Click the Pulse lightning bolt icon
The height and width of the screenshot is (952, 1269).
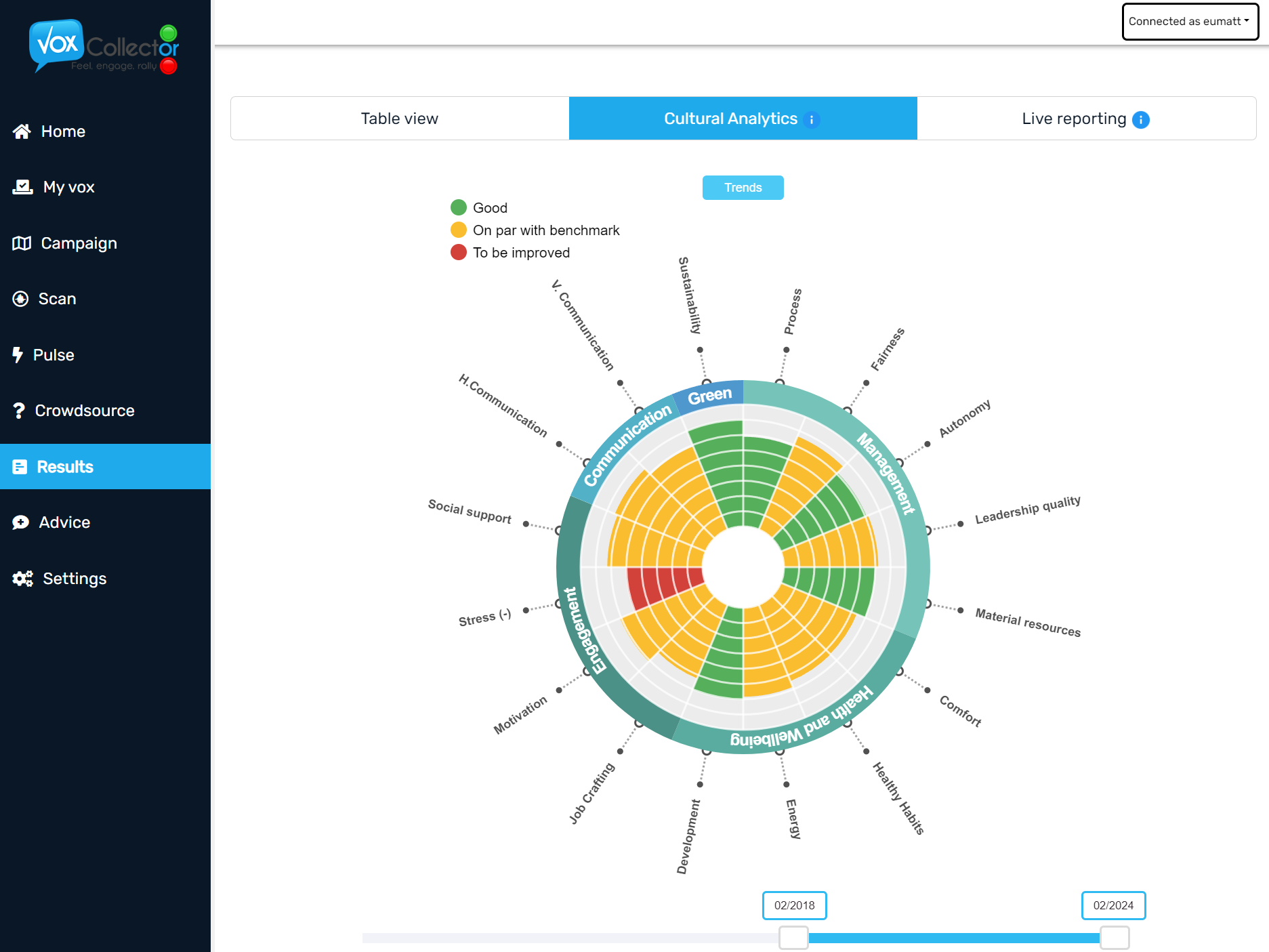(18, 355)
